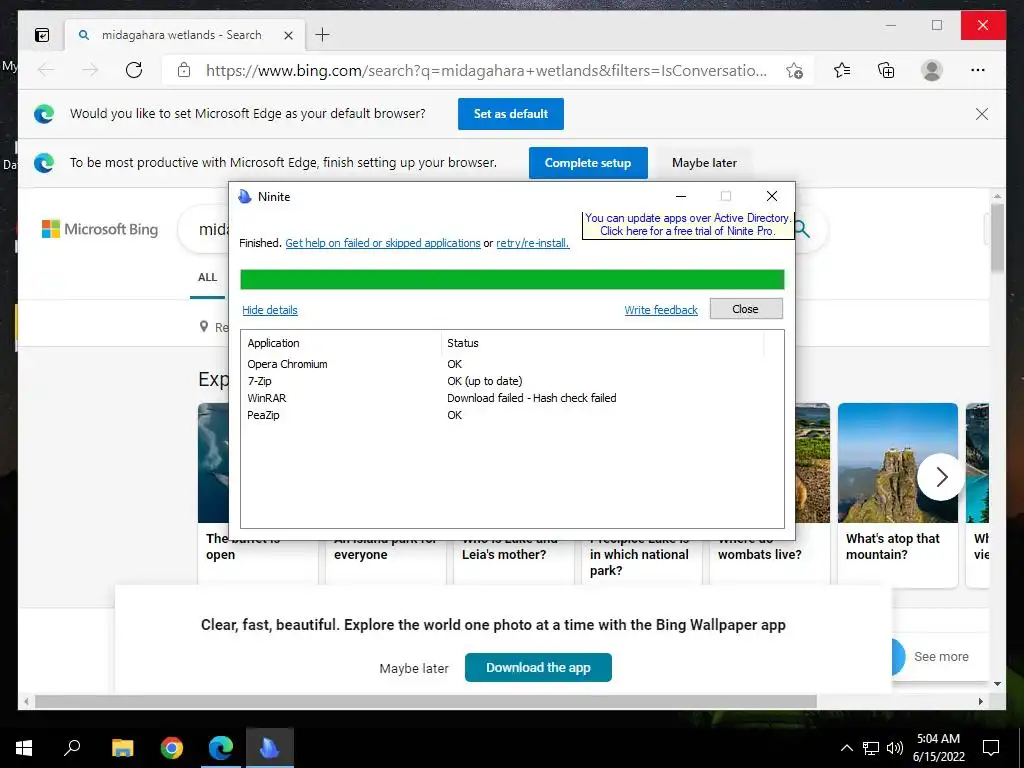Open Get help on failed applications link
Image resolution: width=1024 pixels, height=768 pixels.
383,243
